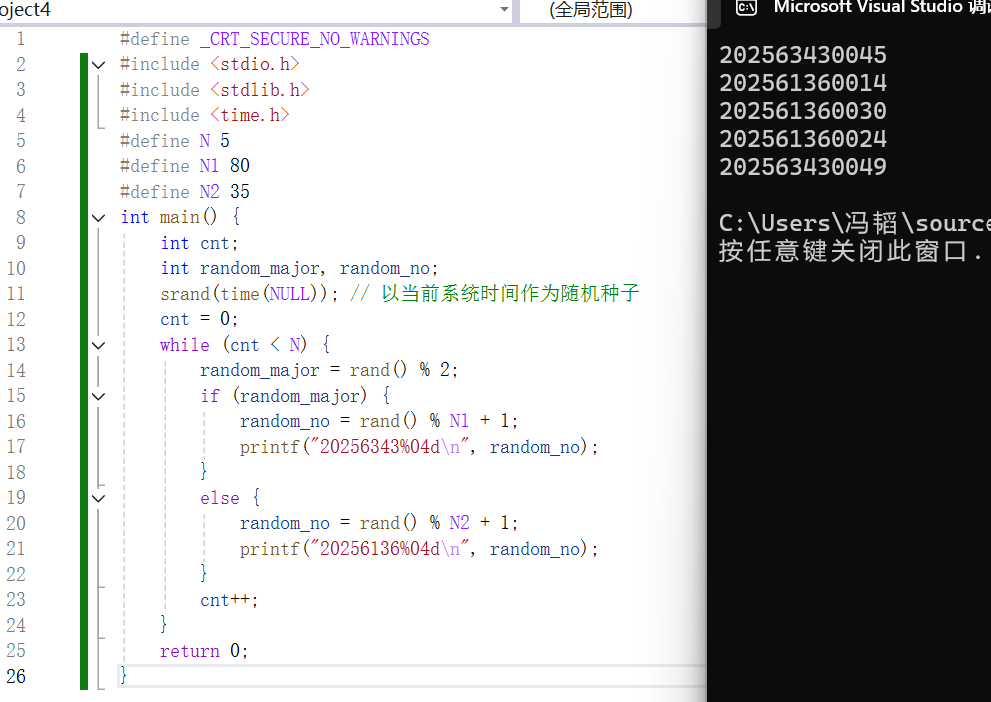
Task: Click 'return 0;' on line 25
Action: pos(204,651)
